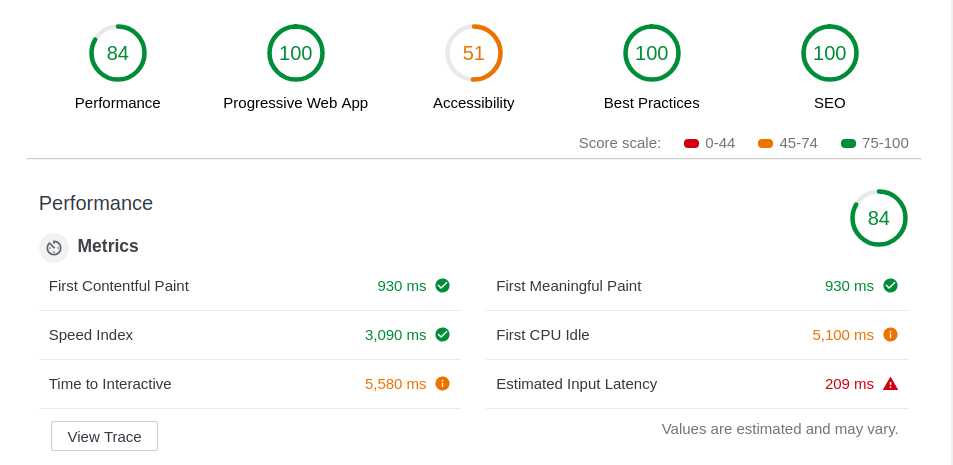953x465 pixels.
Task: Click the Performance score gauge showing 84
Action: (x=117, y=53)
